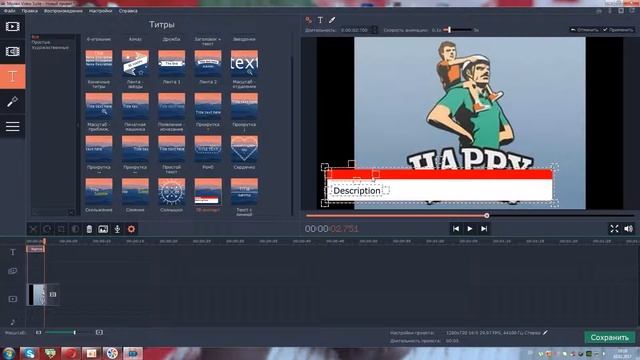Viewport: 640px width, 360px height.
Task: Collapse the titles panel side arrow
Action: point(78,125)
